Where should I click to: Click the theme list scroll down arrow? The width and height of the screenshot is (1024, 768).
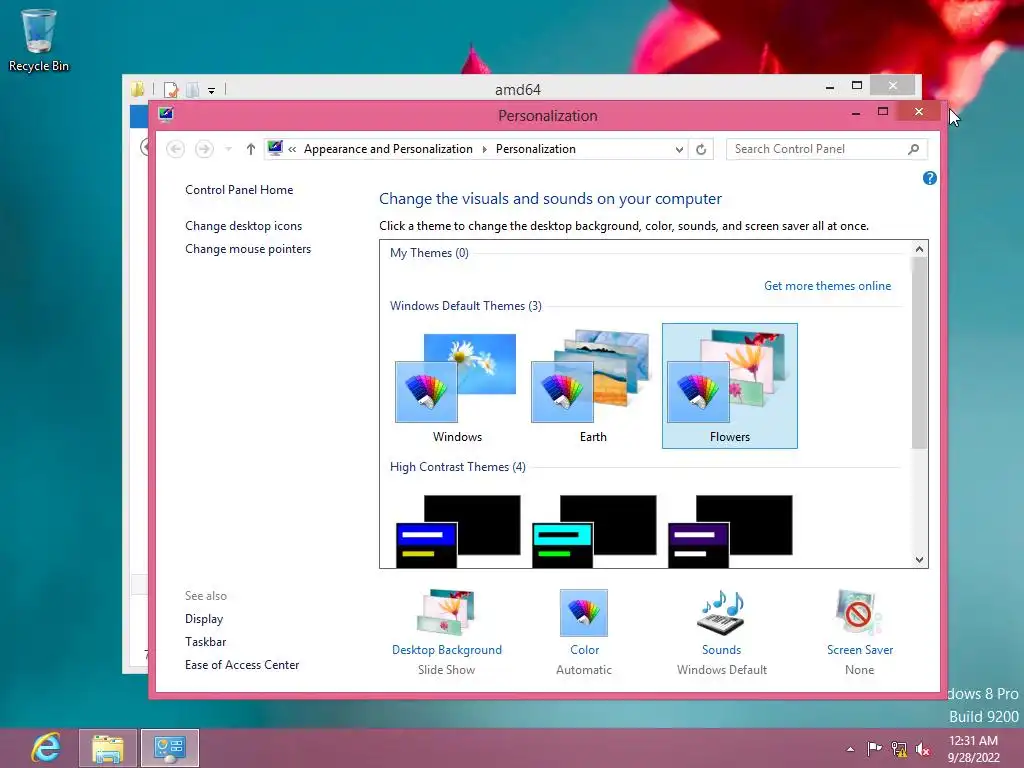pyautogui.click(x=920, y=560)
